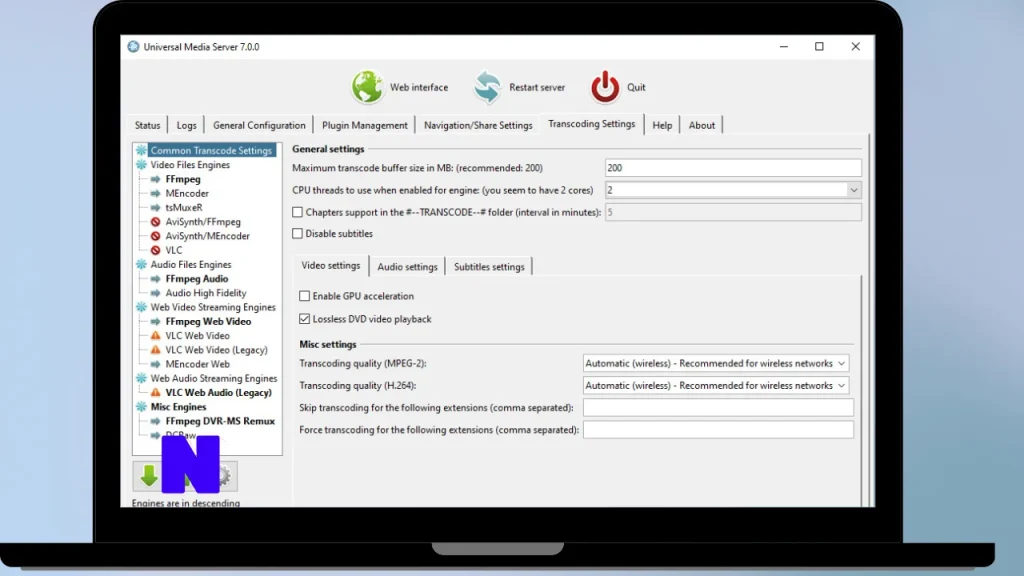Click the snowflake icon beside Common Transcode Settings
The height and width of the screenshot is (576, 1024).
coord(141,150)
